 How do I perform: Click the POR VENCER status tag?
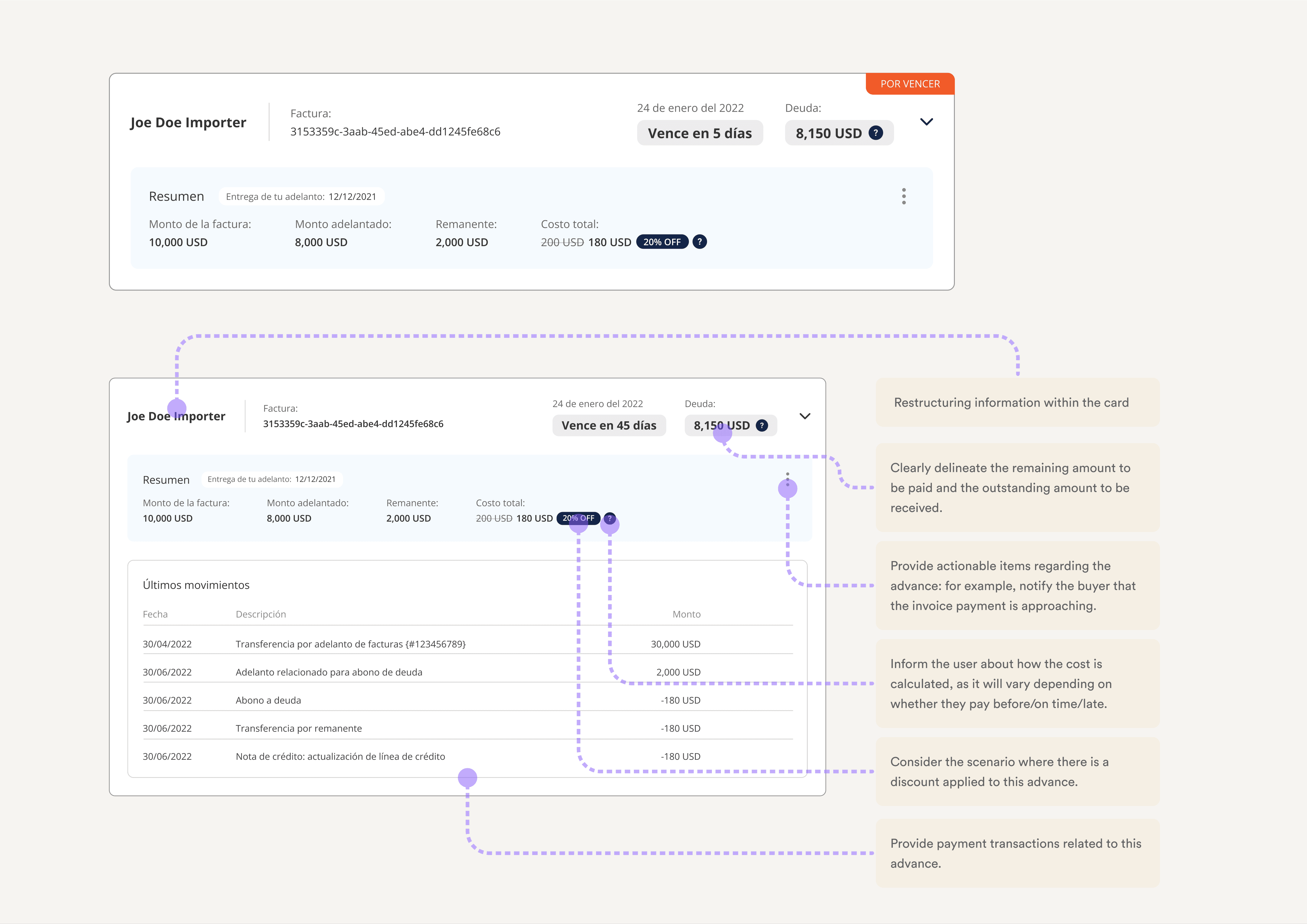point(910,84)
